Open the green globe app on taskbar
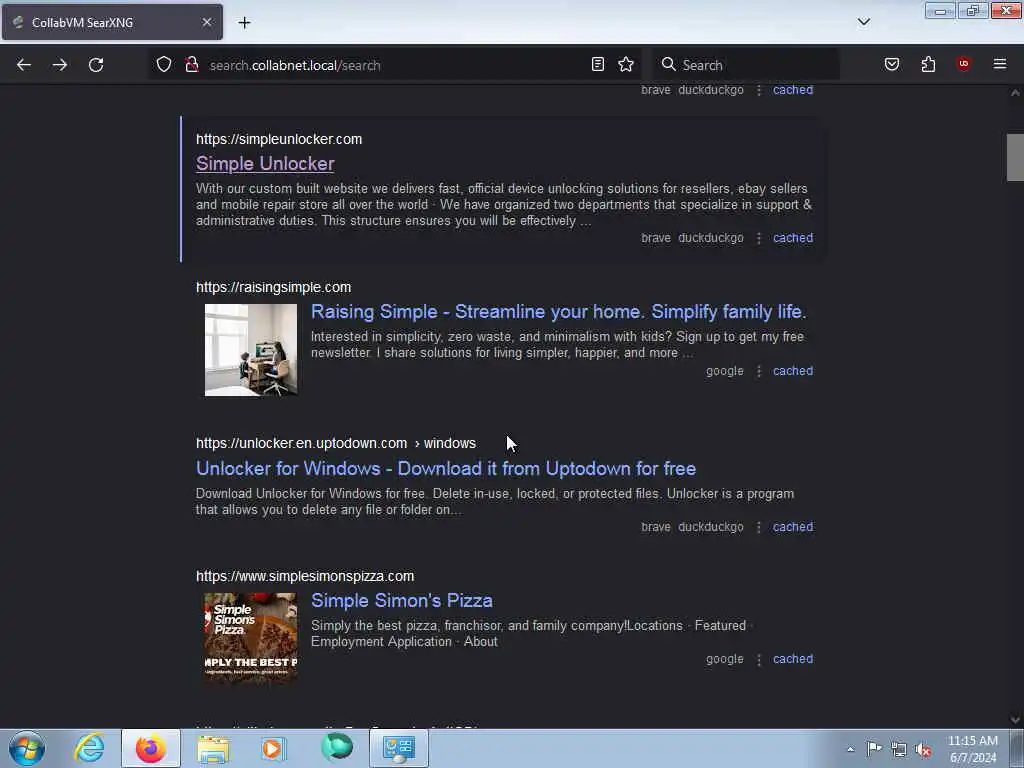This screenshot has width=1024, height=768. pos(337,748)
